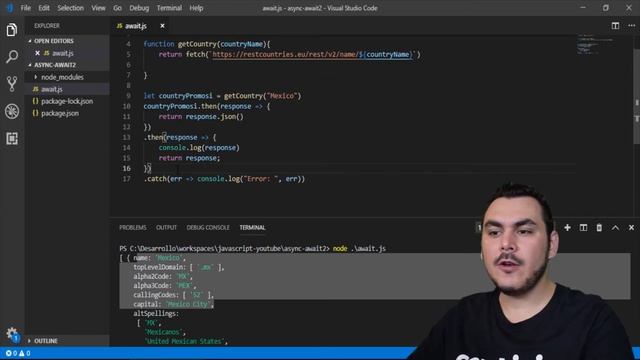Image resolution: width=640 pixels, height=360 pixels.
Task: Open package-lock.json in the explorer
Action: 67,101
